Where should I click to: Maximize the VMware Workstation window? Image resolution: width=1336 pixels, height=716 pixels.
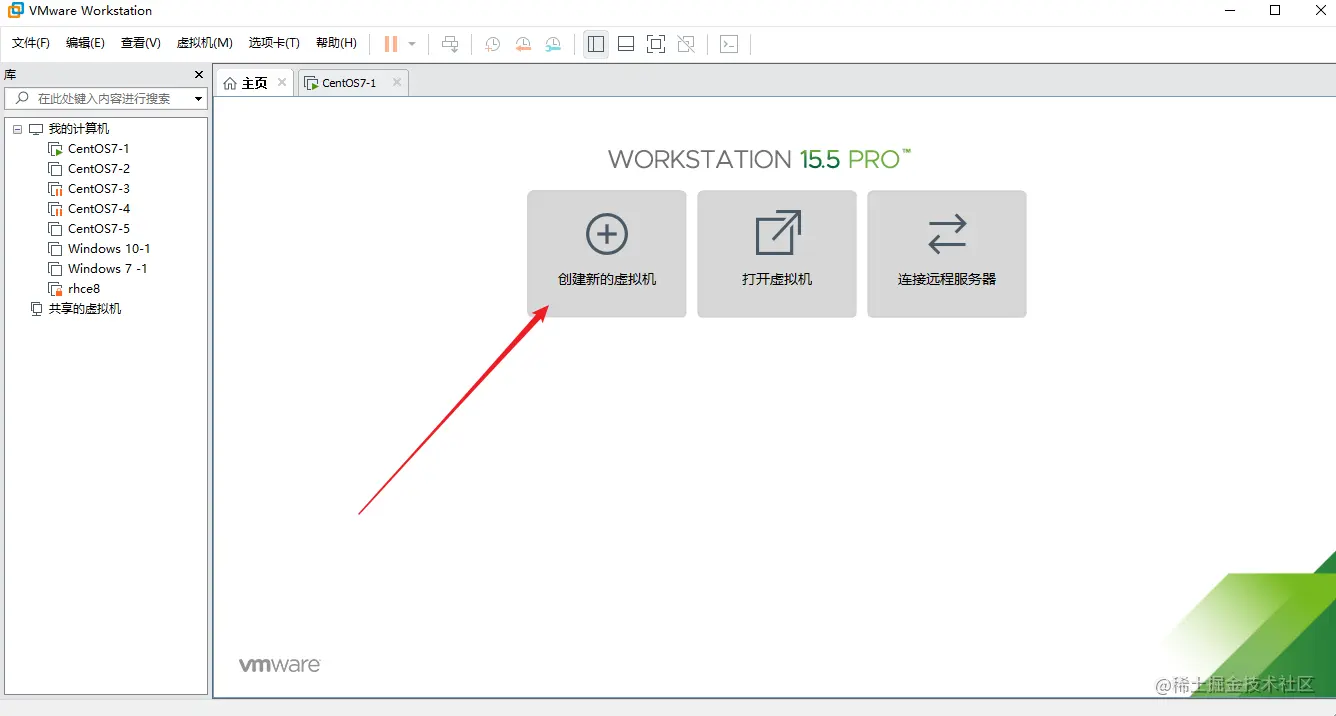pyautogui.click(x=1275, y=11)
